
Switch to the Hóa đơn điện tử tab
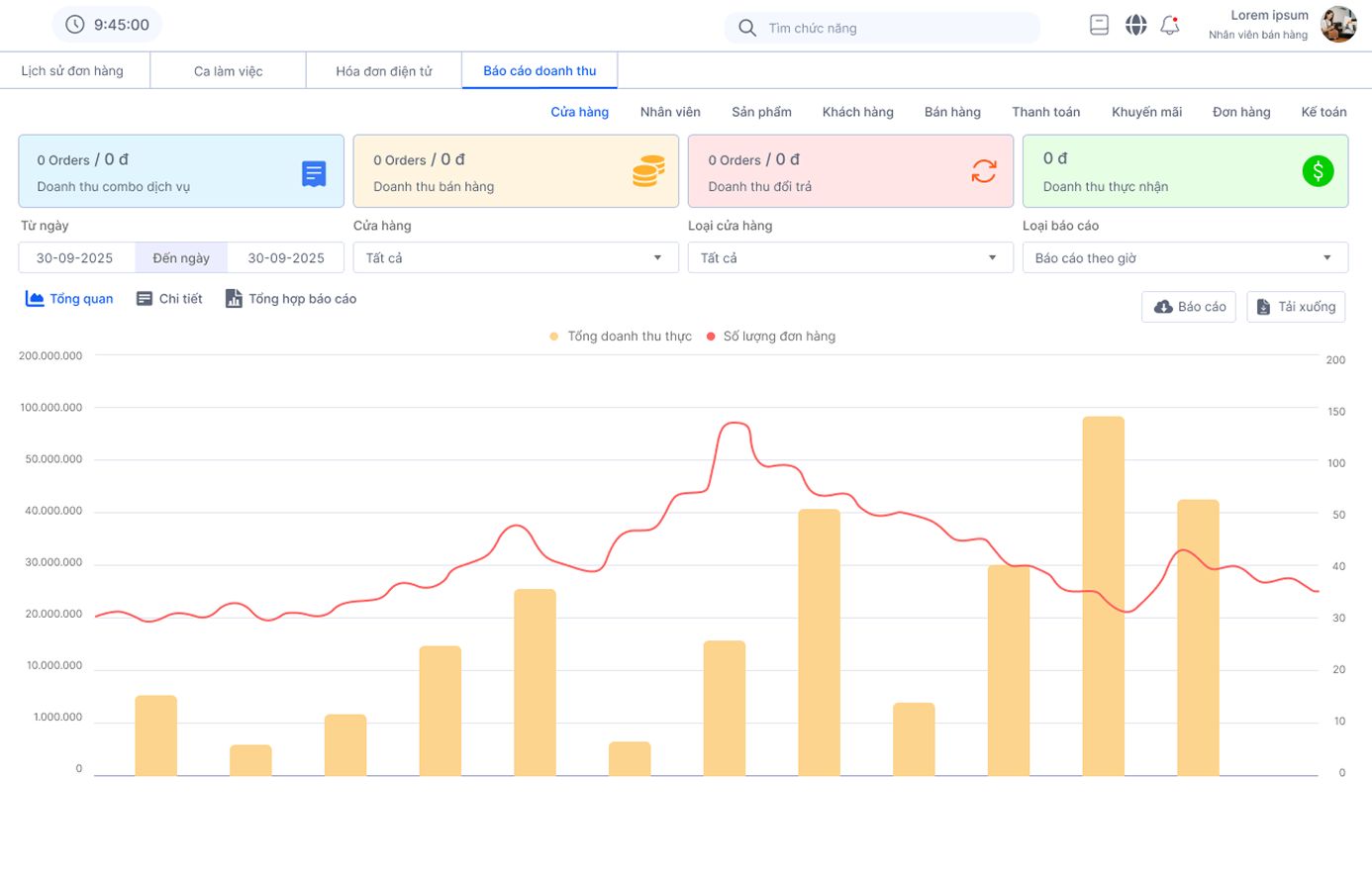[x=384, y=71]
